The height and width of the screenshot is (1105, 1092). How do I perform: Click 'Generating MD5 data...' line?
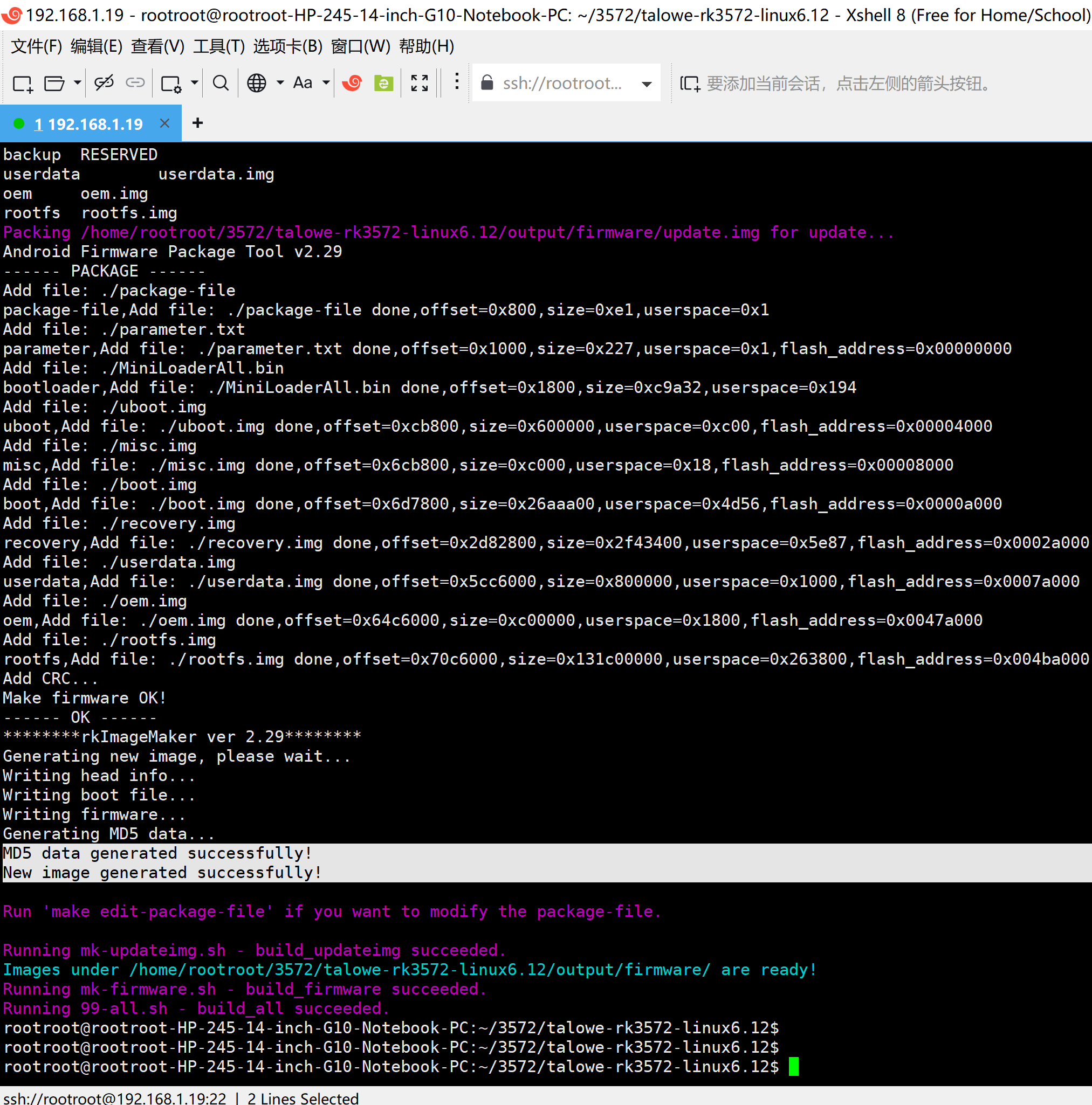tap(109, 833)
